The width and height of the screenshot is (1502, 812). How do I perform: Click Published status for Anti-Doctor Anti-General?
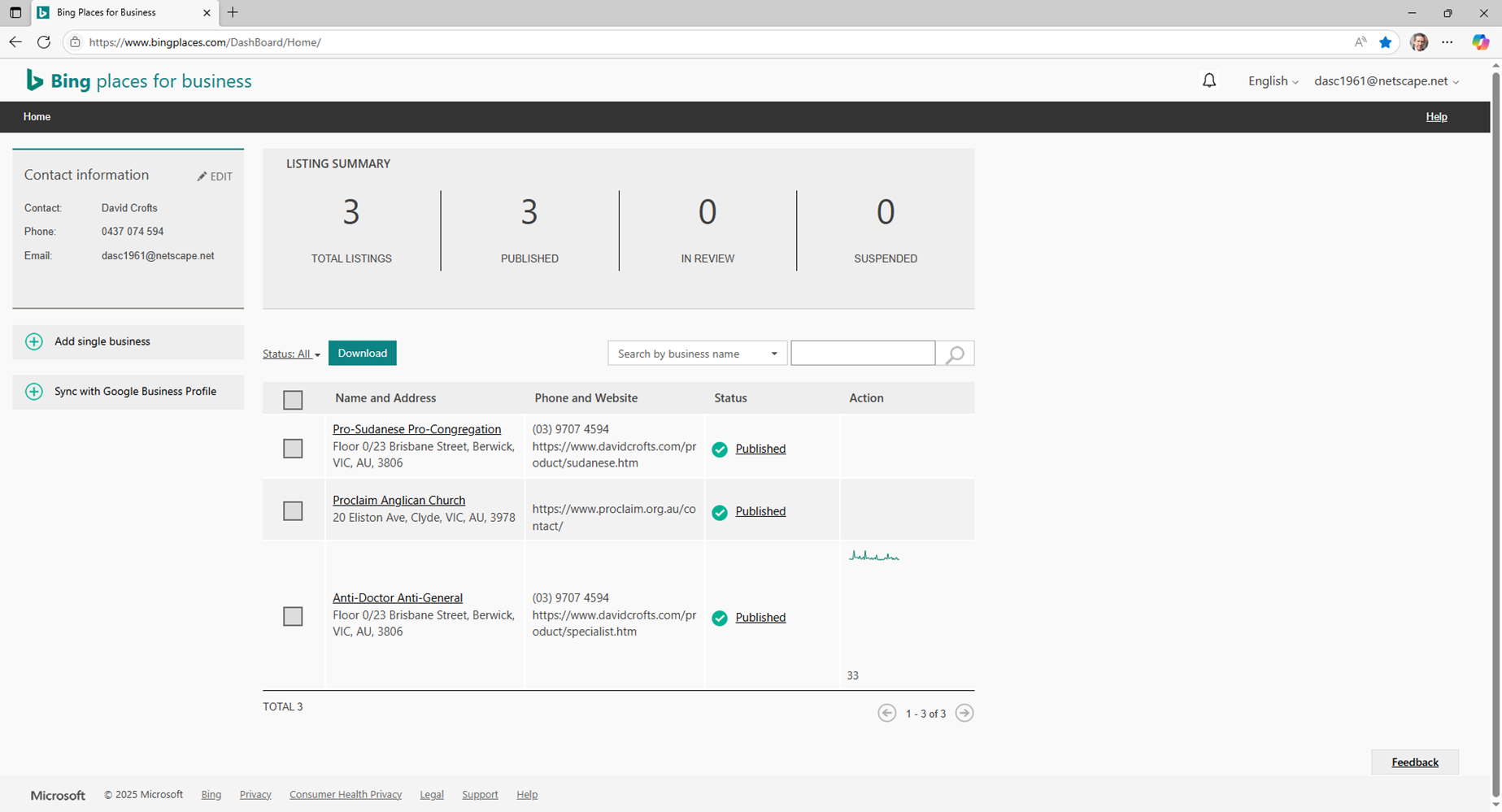click(x=760, y=618)
